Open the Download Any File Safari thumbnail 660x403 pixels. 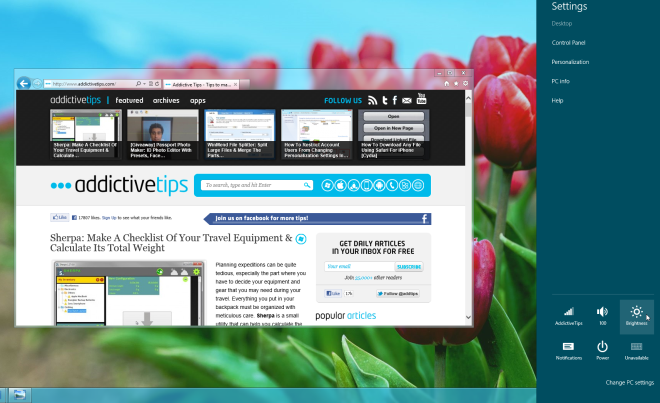[394, 134]
